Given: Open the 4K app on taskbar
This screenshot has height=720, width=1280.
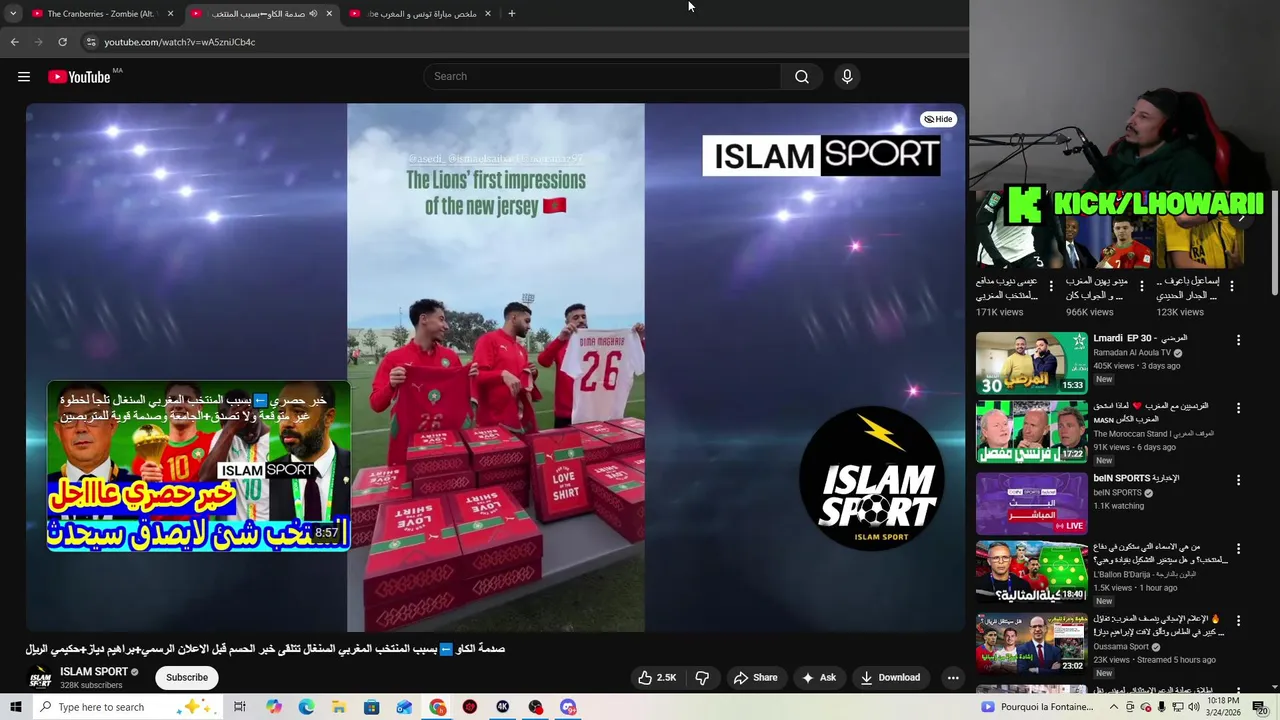Looking at the screenshot, I should [x=503, y=707].
